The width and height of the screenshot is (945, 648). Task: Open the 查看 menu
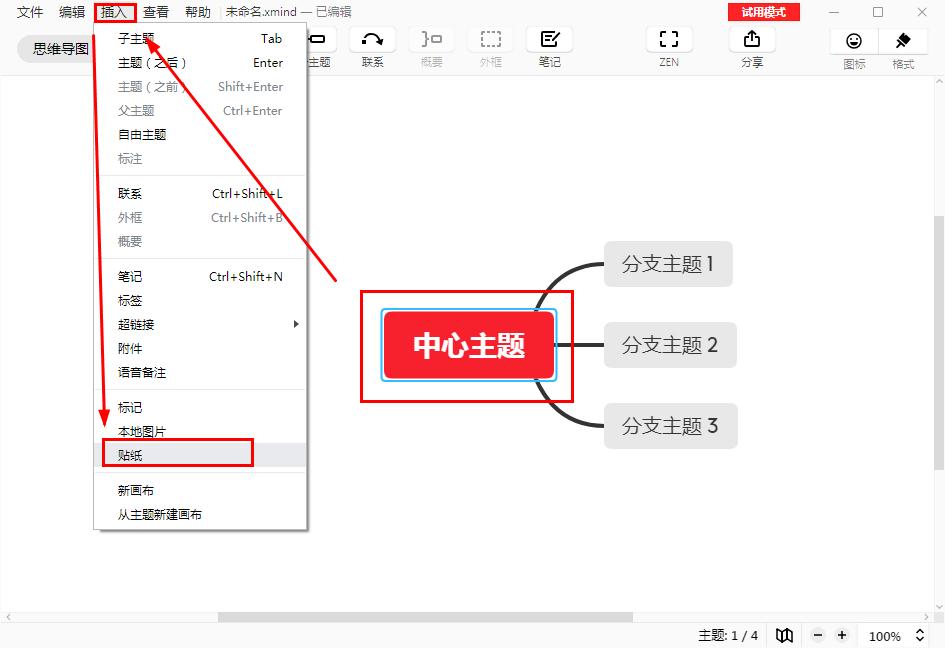[153, 13]
